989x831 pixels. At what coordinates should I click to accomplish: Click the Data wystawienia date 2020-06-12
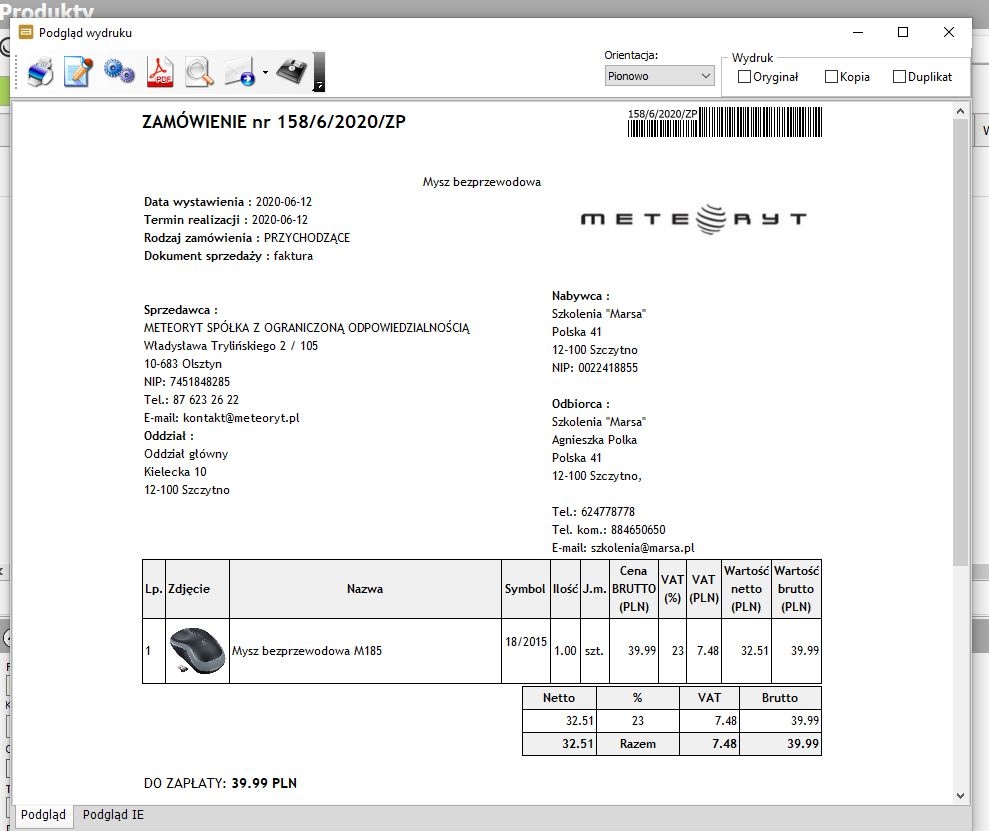click(284, 202)
